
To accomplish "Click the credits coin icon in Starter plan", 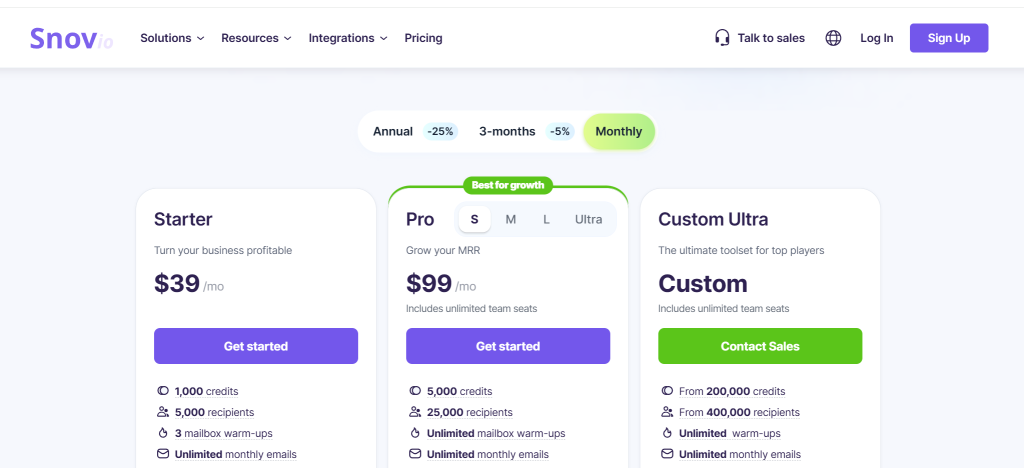I will tap(163, 391).
